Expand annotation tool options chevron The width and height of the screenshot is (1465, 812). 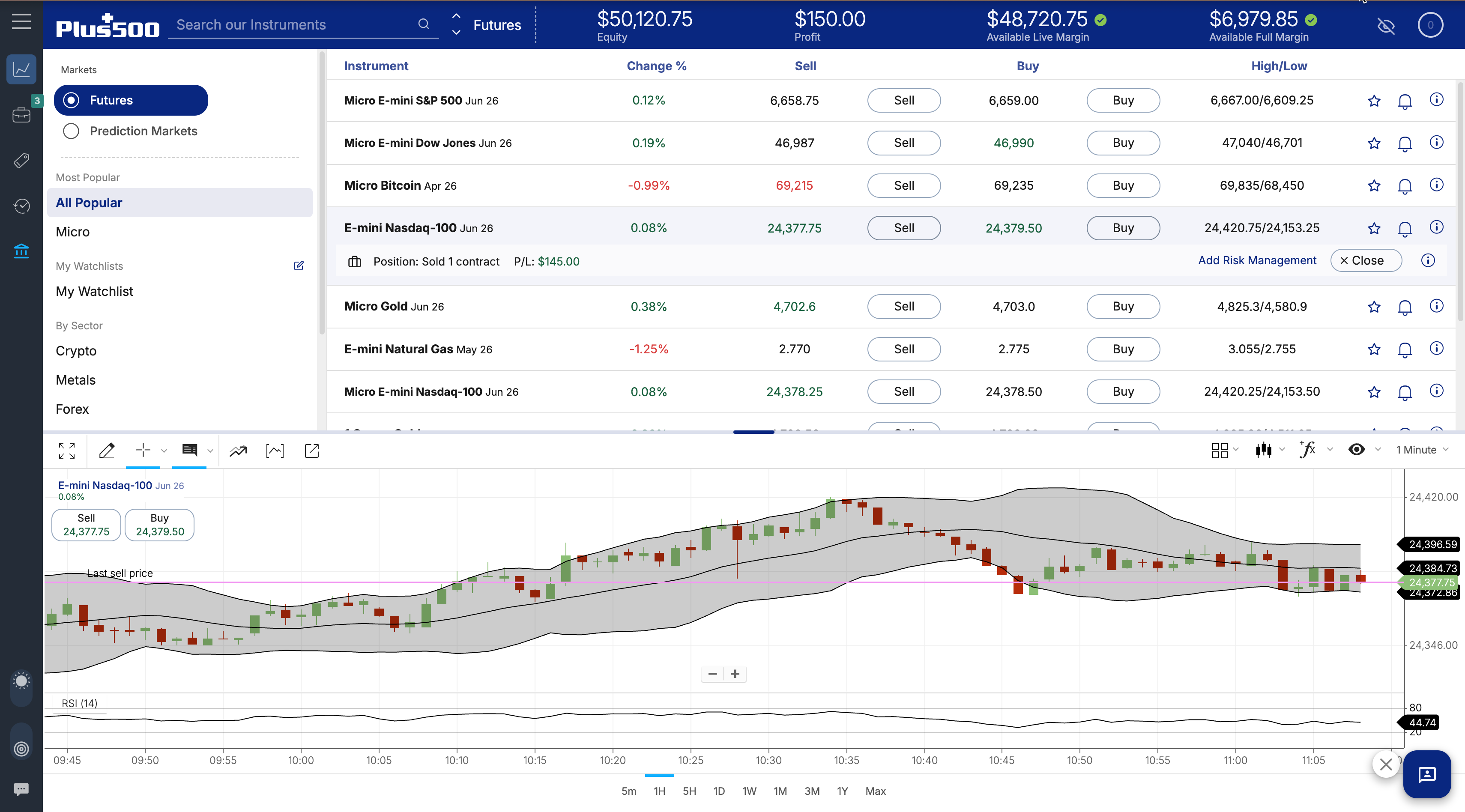(x=210, y=451)
